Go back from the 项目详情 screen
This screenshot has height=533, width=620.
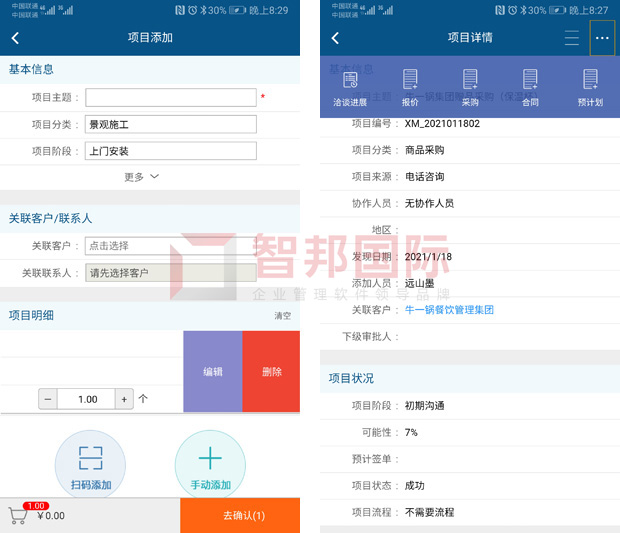click(335, 38)
